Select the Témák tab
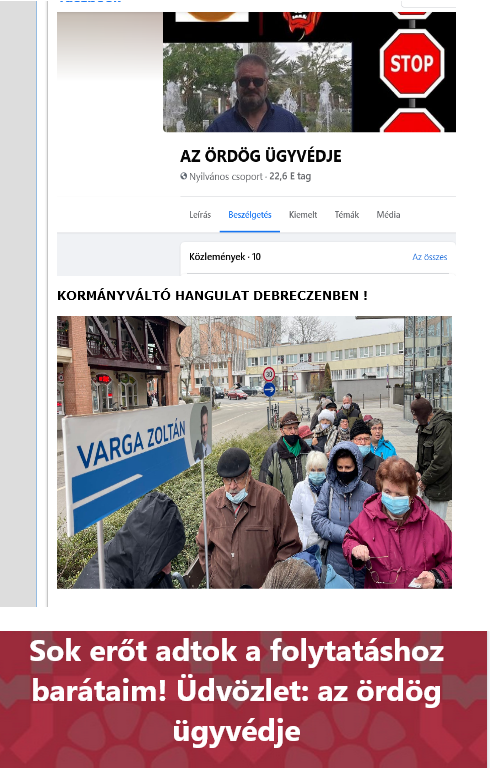This screenshot has width=503, height=768. pyautogui.click(x=347, y=215)
